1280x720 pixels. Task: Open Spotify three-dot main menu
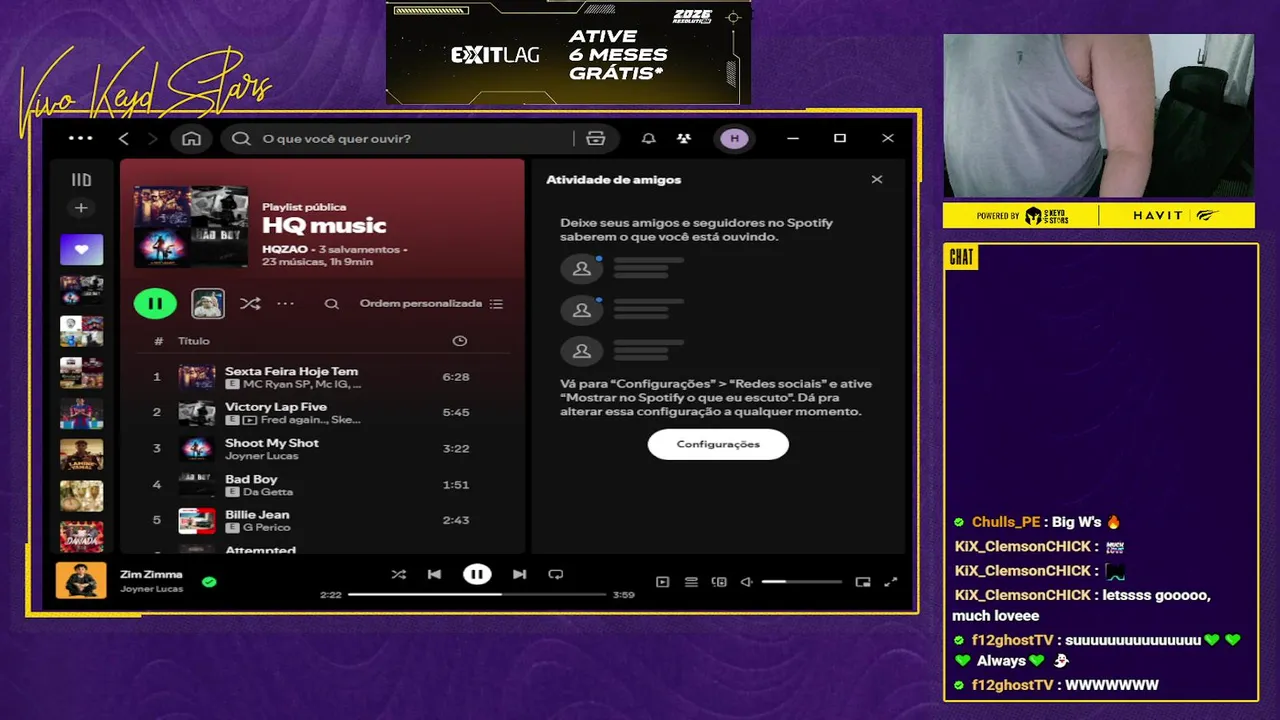80,138
